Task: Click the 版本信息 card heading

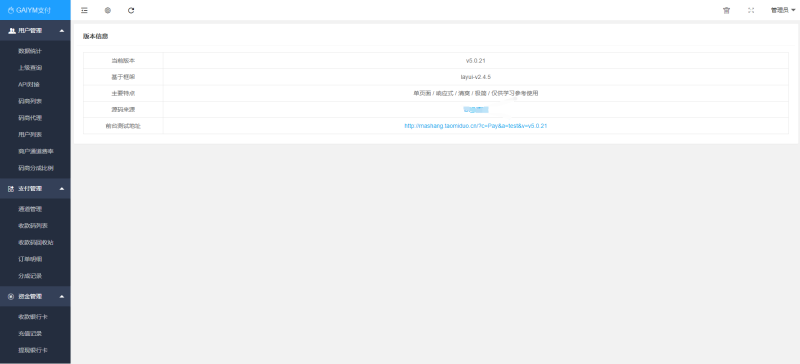Action: tap(95, 36)
